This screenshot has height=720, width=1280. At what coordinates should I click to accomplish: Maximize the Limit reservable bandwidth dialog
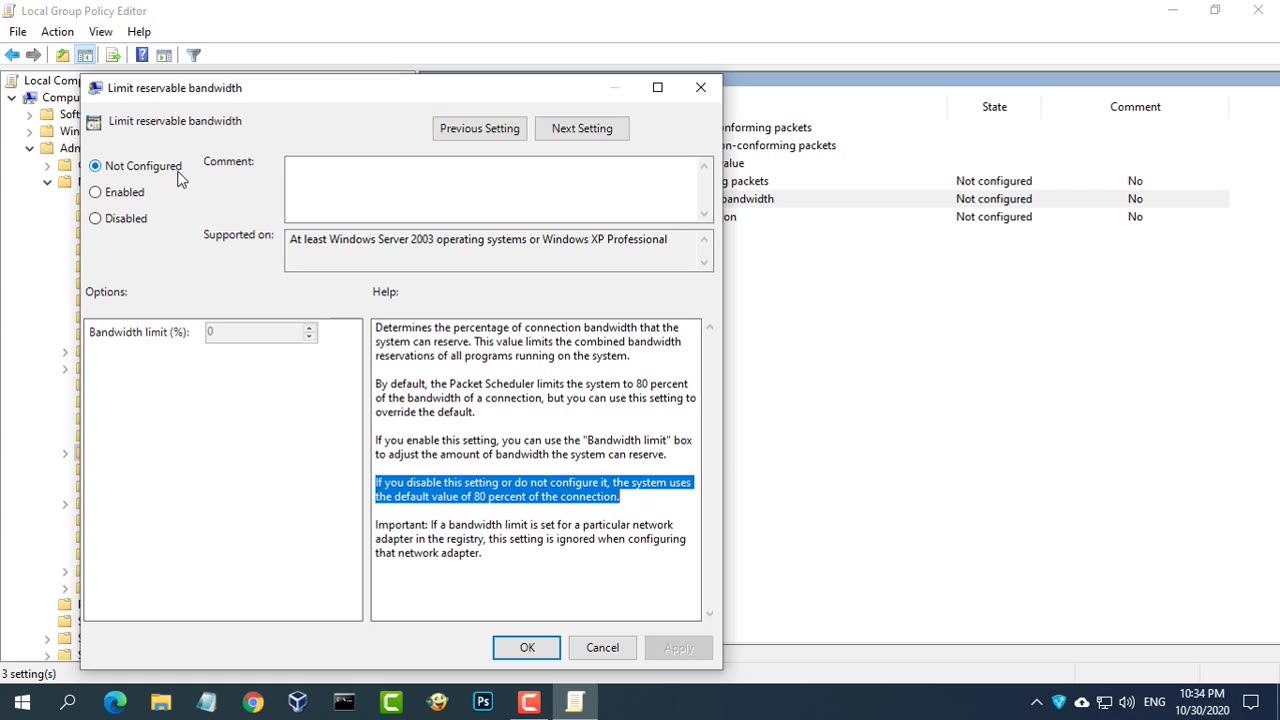coord(658,88)
